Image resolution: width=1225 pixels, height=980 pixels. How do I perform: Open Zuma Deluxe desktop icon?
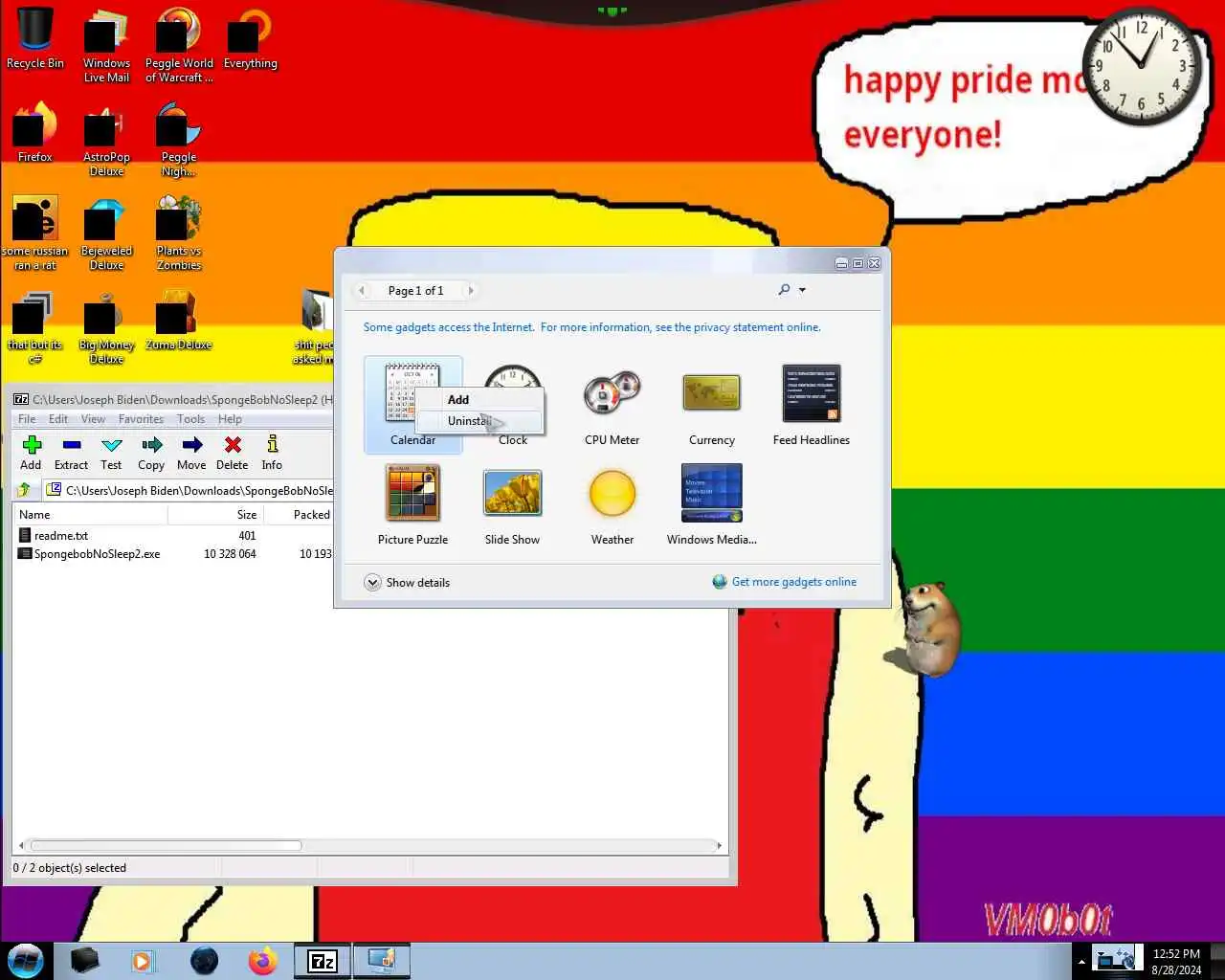click(x=179, y=320)
